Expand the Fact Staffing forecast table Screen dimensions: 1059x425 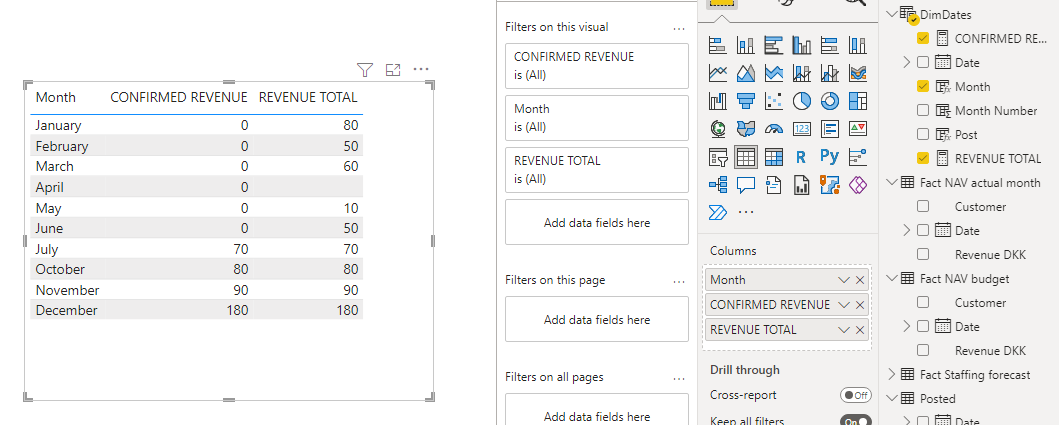pos(892,374)
